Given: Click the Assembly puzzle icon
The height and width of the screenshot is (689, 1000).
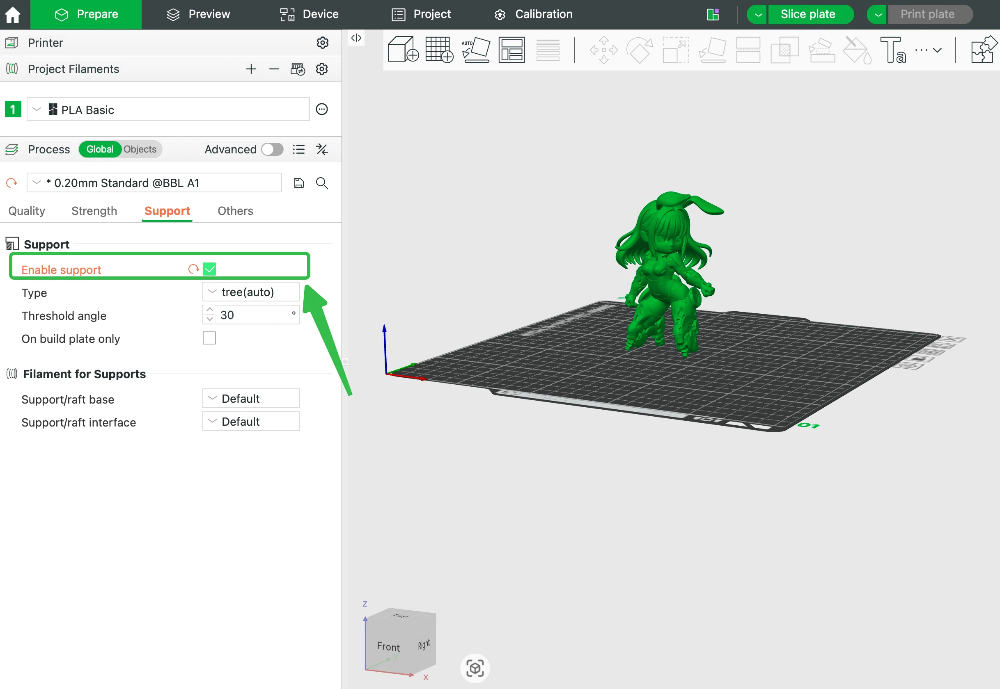Looking at the screenshot, I should click(x=981, y=49).
